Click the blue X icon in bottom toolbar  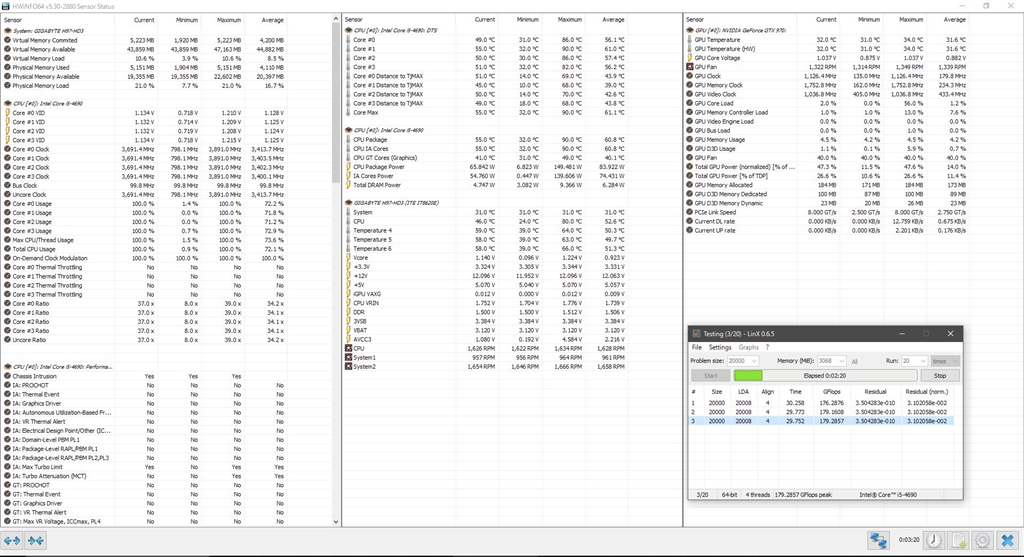[1008, 540]
